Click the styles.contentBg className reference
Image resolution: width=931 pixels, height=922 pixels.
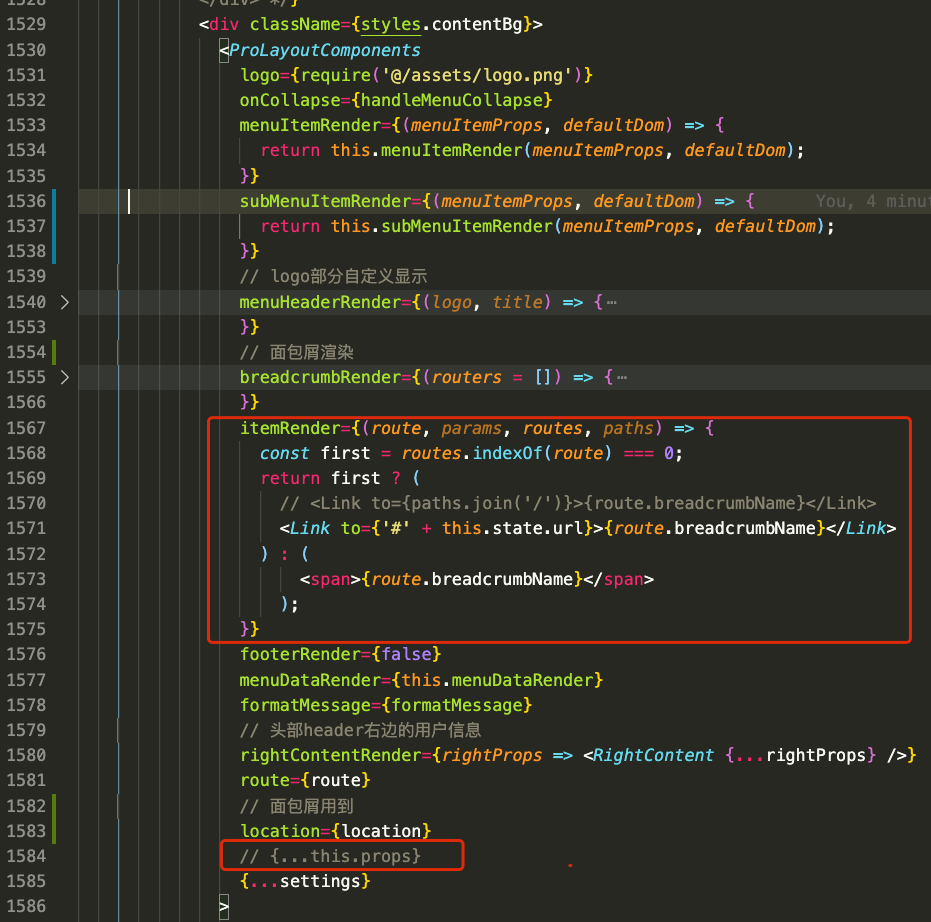(x=448, y=24)
